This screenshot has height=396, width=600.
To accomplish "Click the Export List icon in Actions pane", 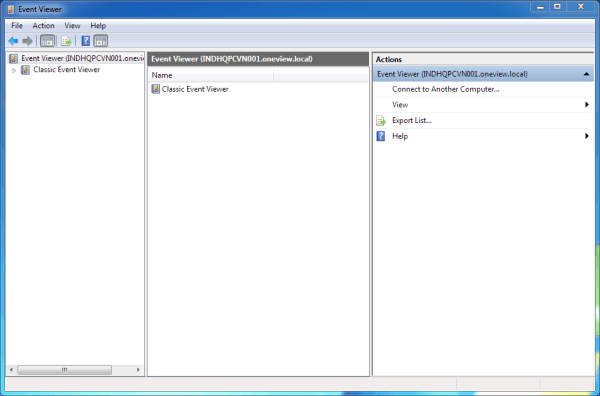I will (x=381, y=121).
